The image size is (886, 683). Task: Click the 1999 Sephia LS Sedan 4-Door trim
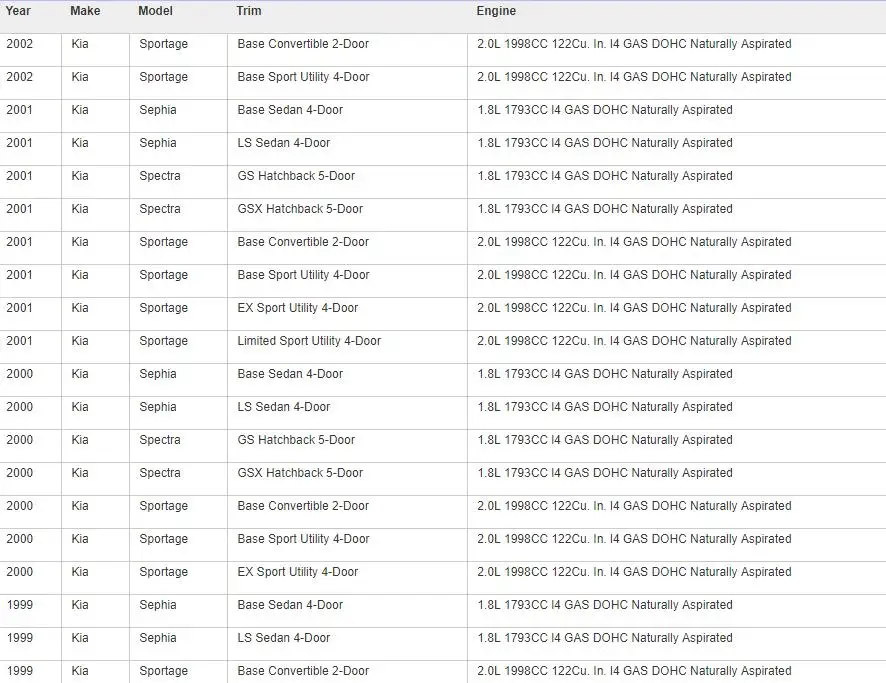click(284, 638)
